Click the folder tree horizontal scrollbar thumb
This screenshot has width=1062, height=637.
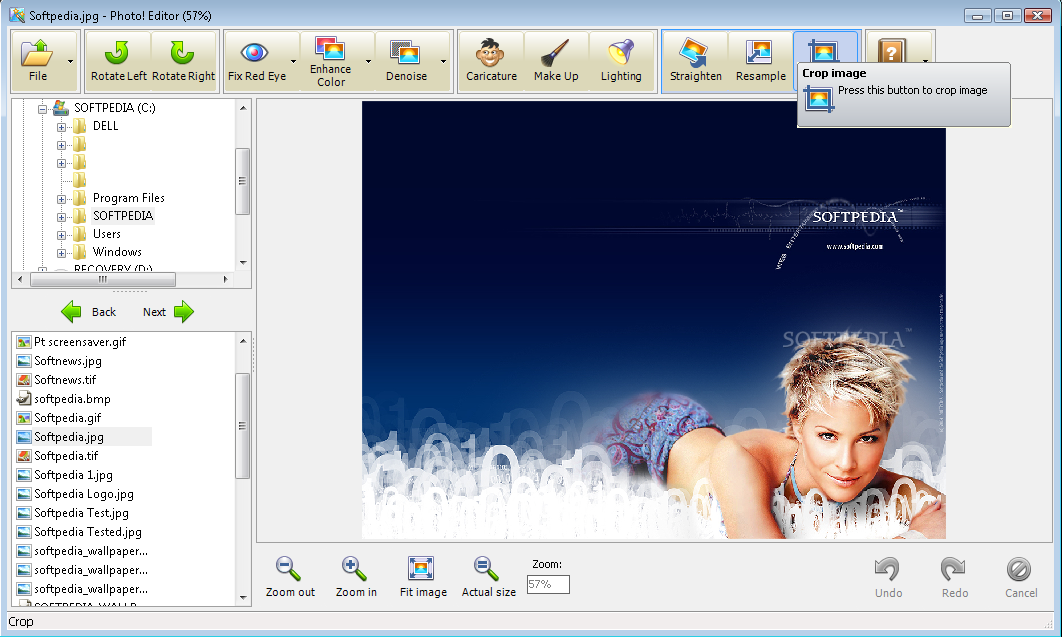pyautogui.click(x=102, y=279)
